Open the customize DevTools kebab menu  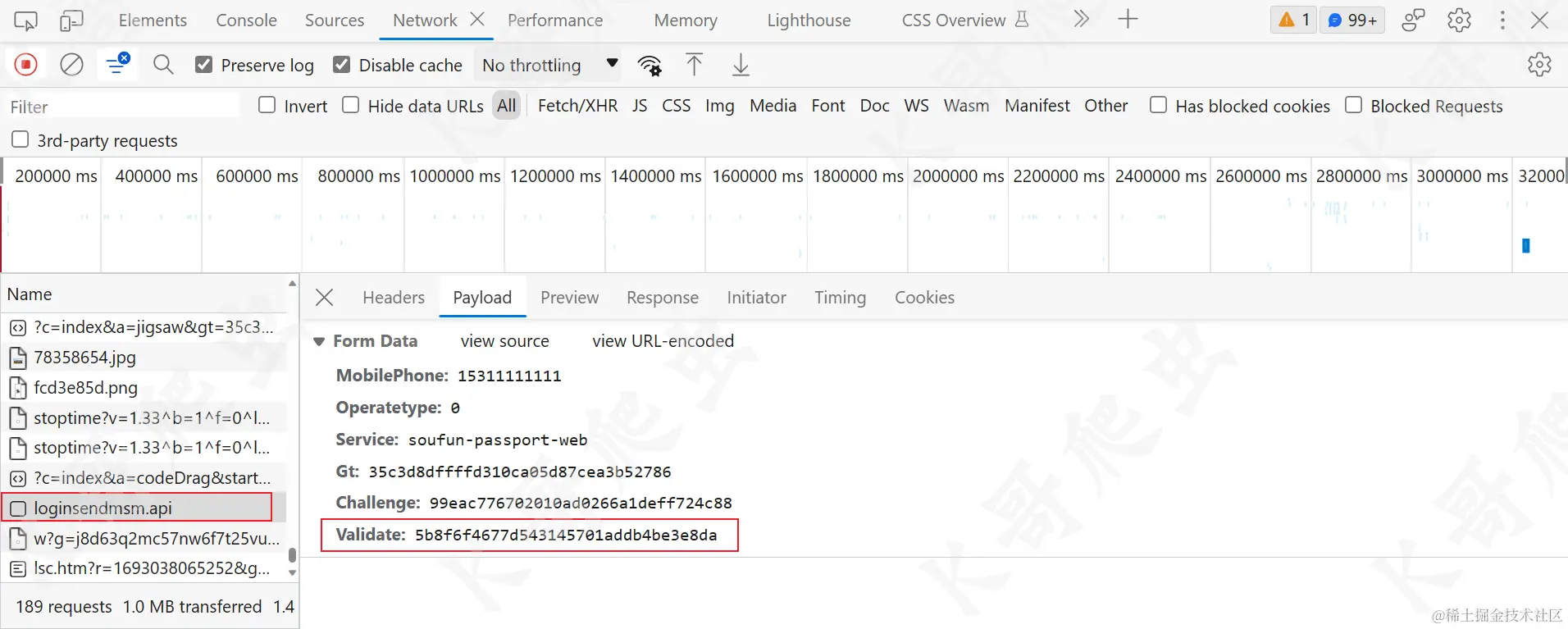click(1502, 20)
